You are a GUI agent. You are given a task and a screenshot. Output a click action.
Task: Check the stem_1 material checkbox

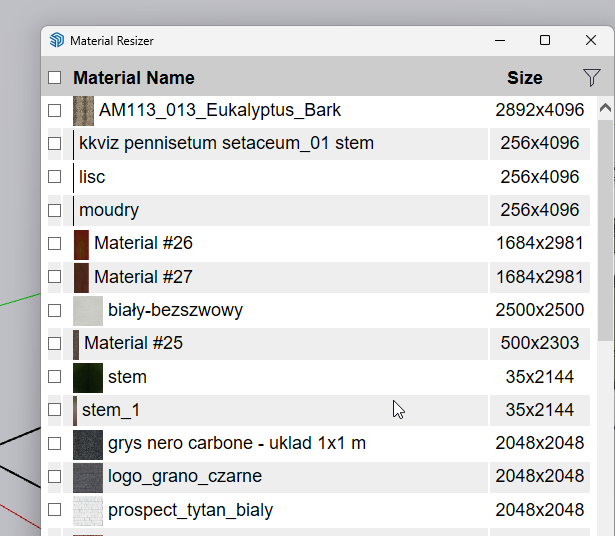pyautogui.click(x=55, y=410)
